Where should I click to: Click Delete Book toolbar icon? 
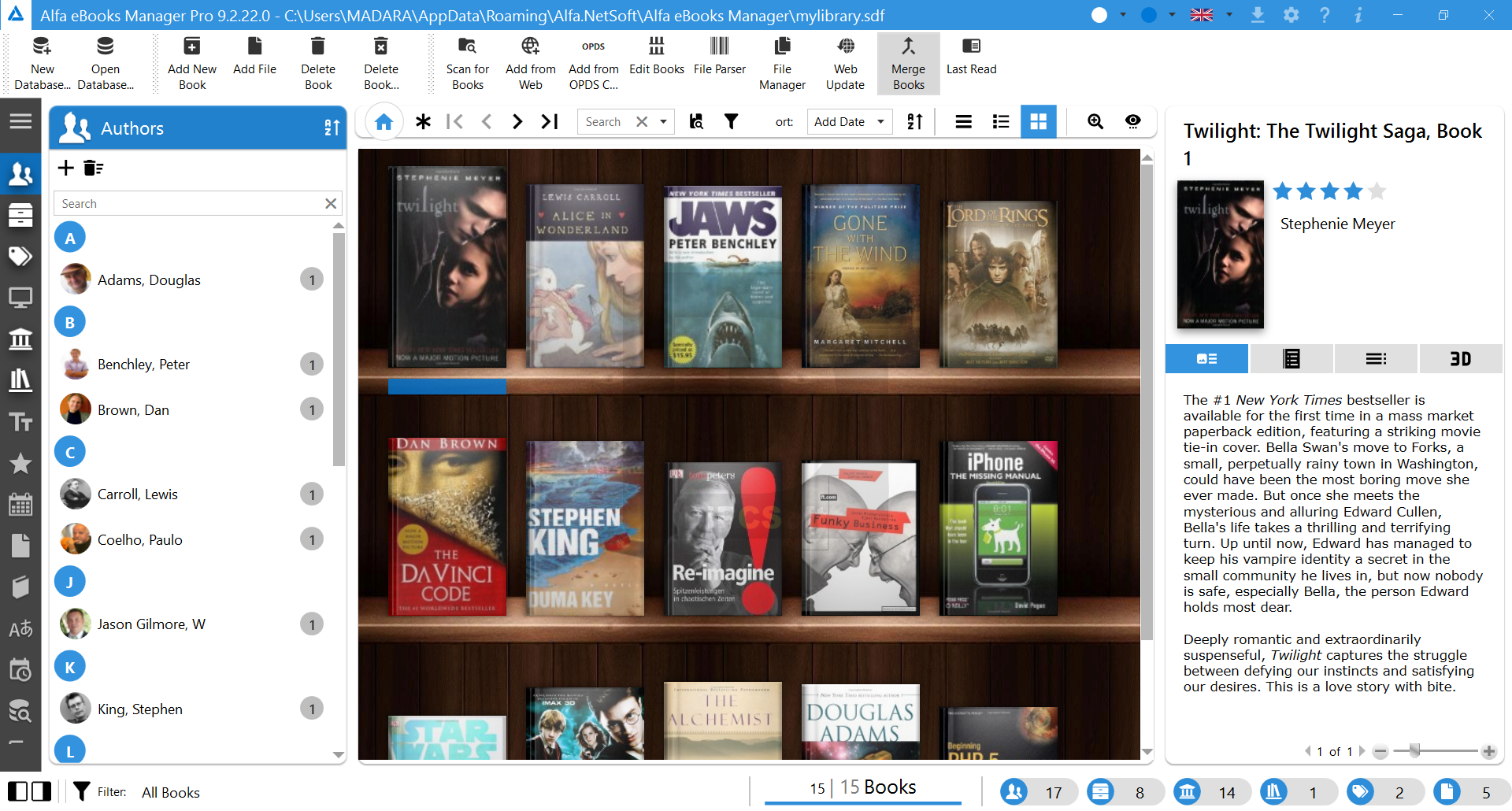tap(318, 63)
